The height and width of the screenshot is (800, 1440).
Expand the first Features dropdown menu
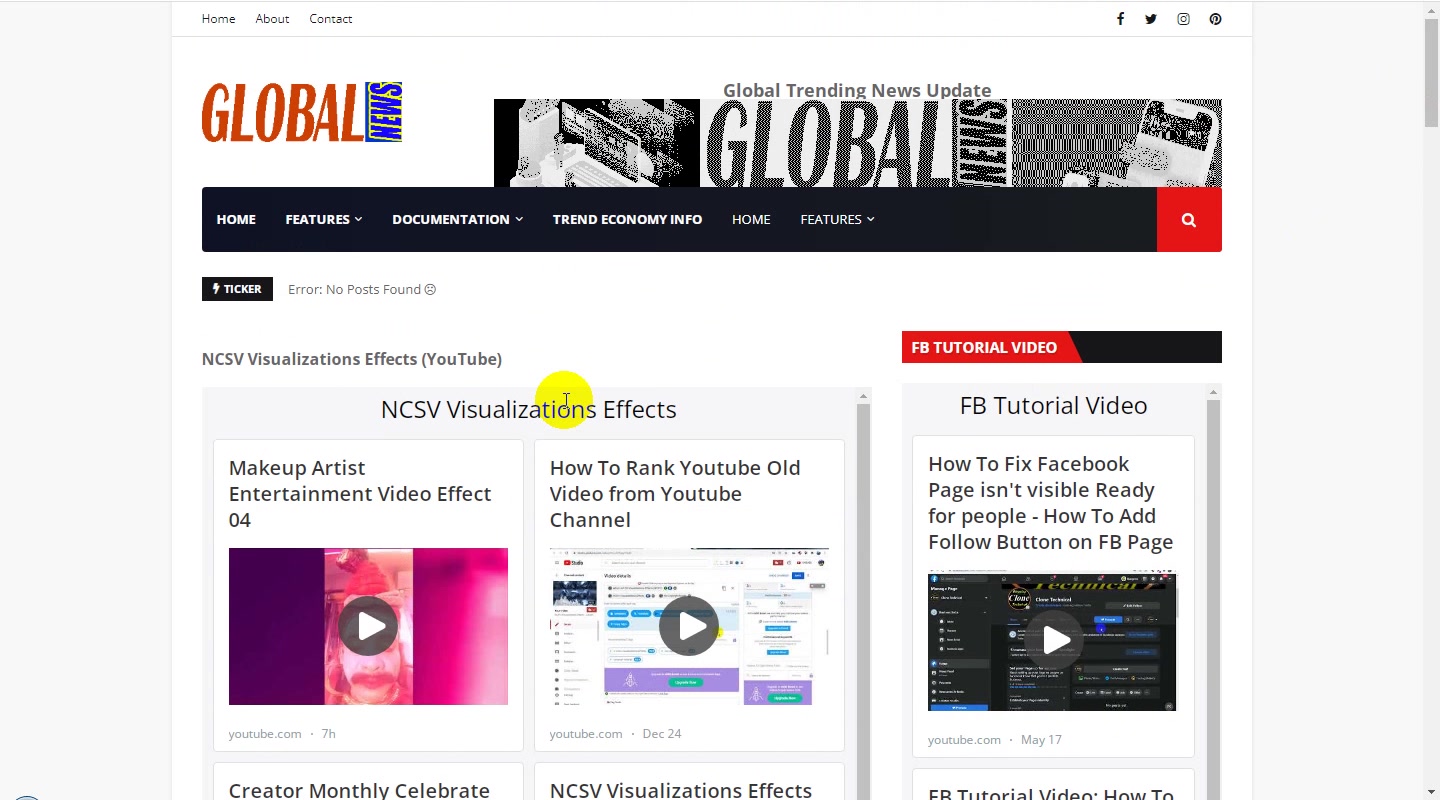324,220
